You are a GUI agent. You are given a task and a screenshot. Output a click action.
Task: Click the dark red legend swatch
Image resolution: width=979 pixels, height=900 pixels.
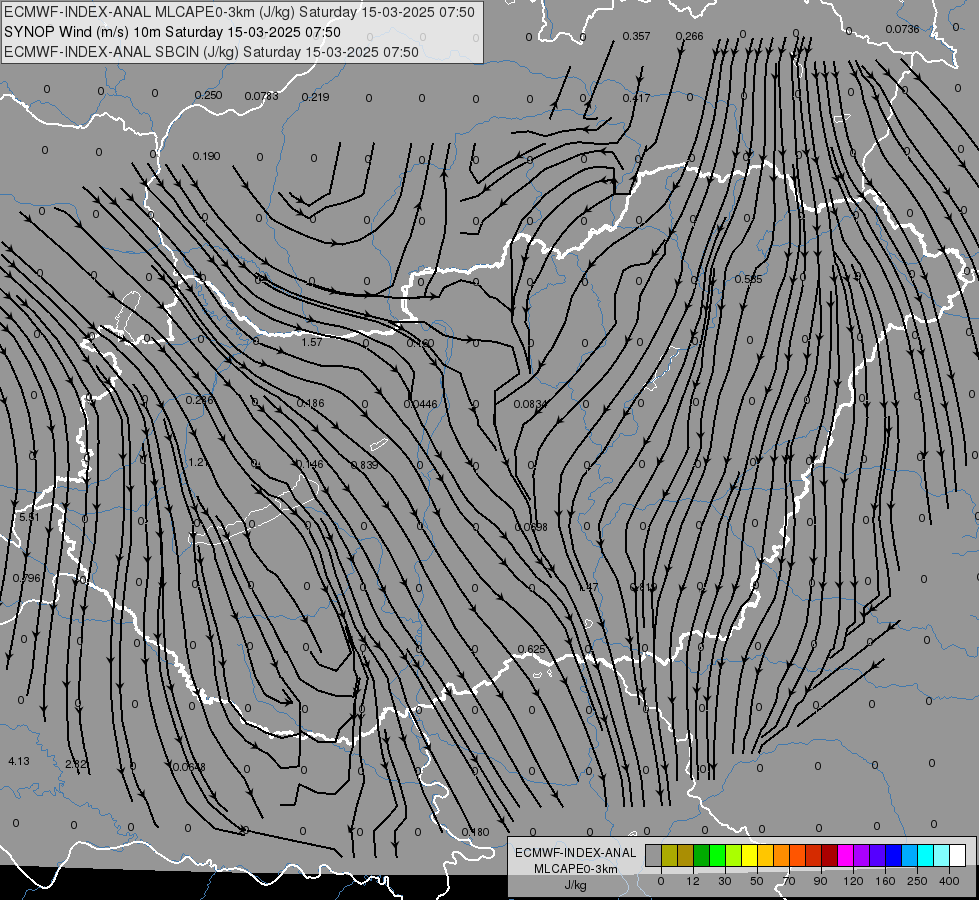[830, 856]
